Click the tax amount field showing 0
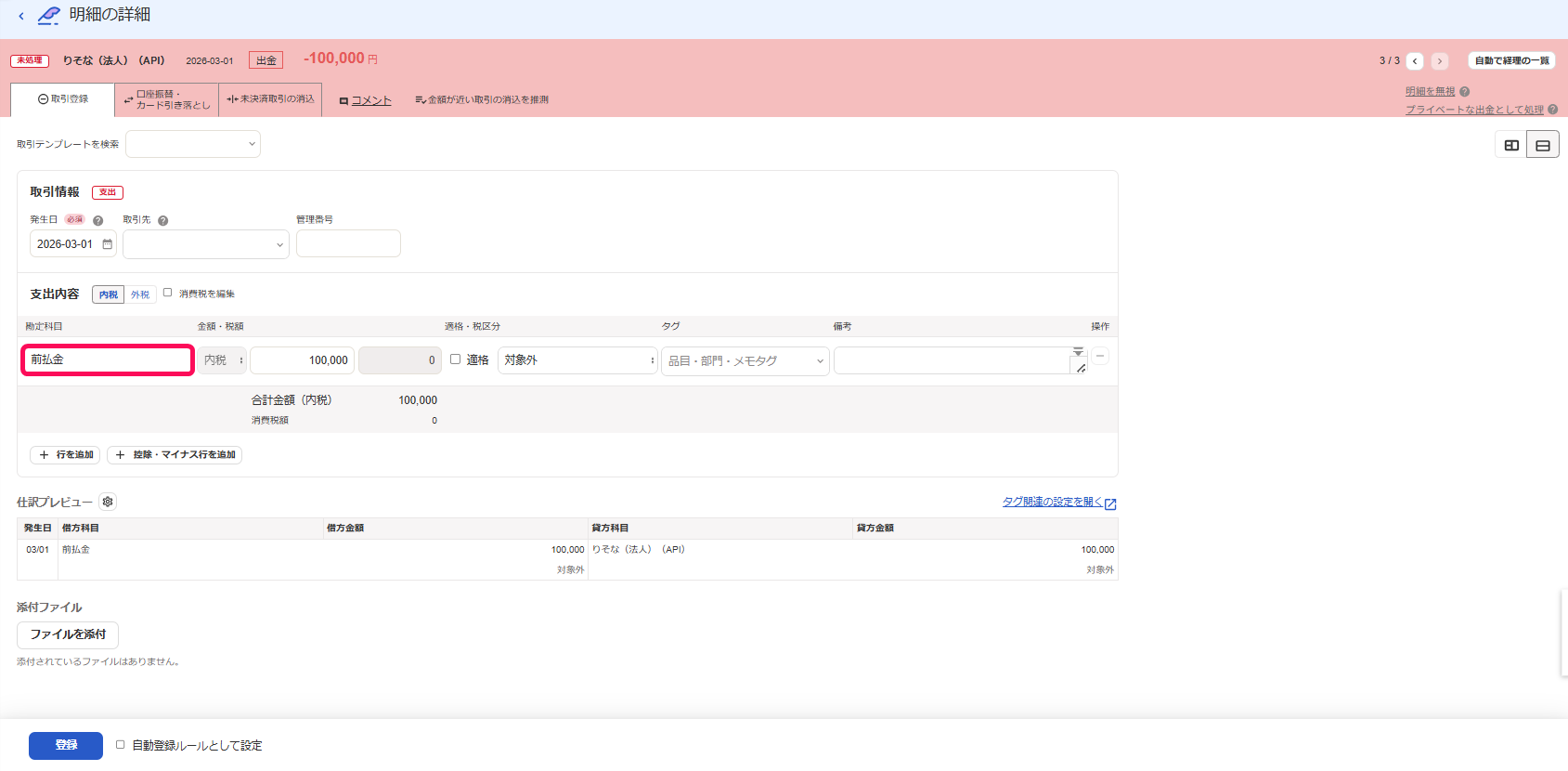This screenshot has width=1568, height=771. click(400, 360)
